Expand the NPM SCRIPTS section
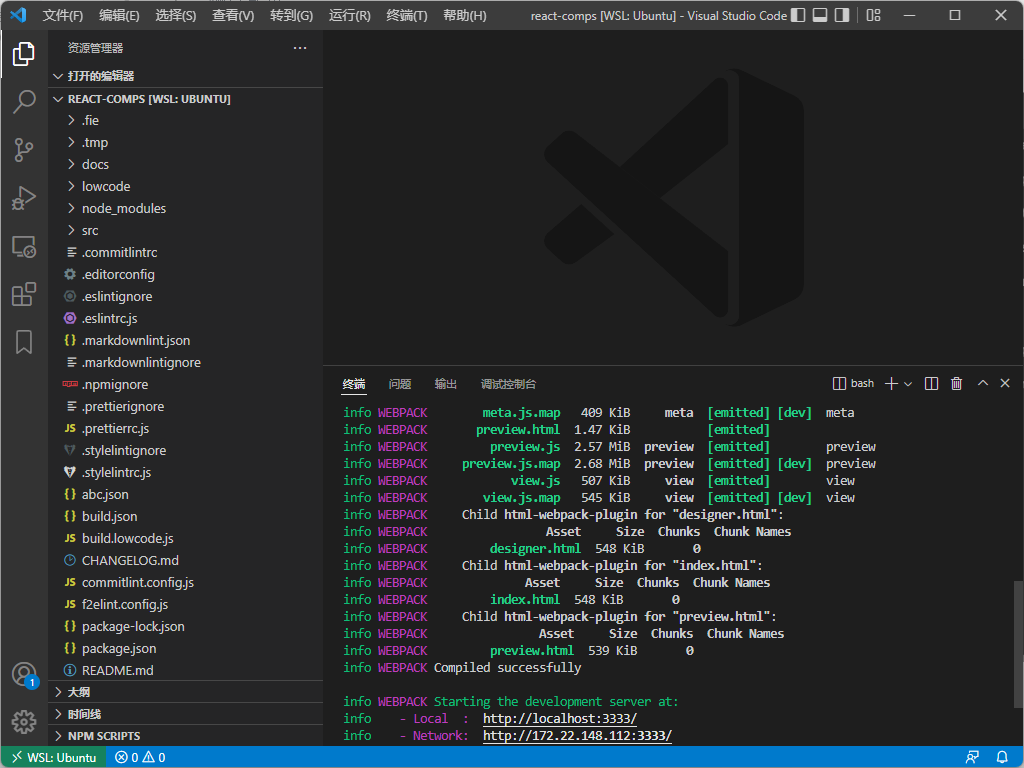 [x=185, y=736]
